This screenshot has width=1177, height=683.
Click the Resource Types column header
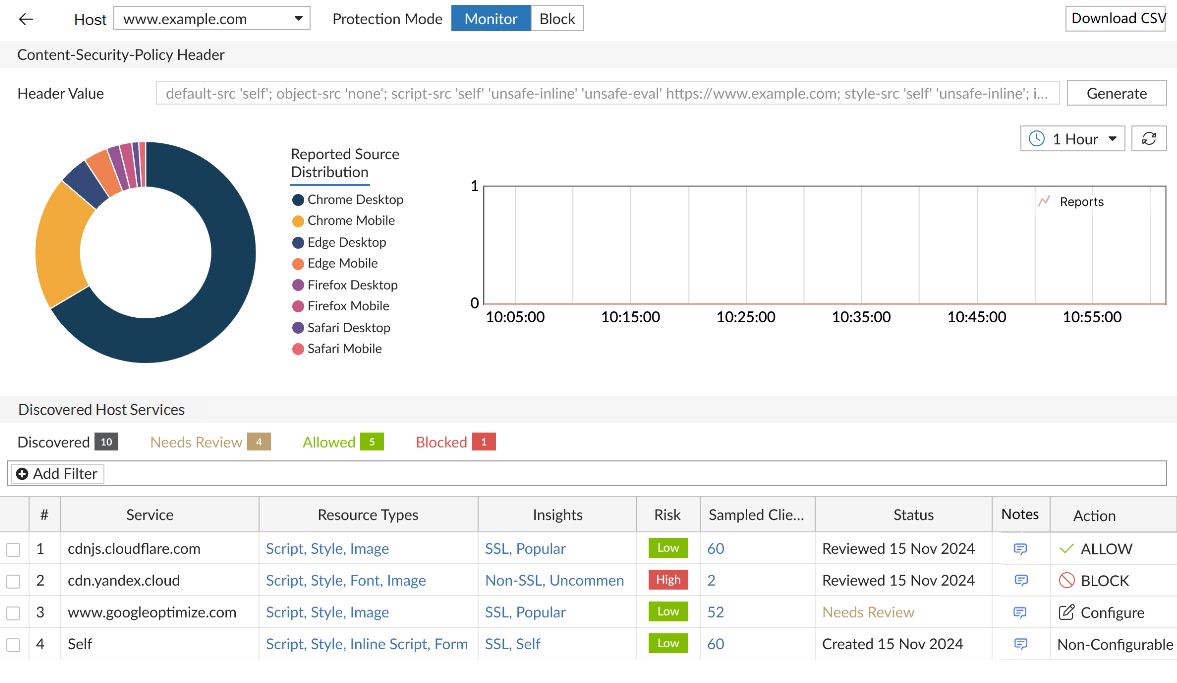369,515
